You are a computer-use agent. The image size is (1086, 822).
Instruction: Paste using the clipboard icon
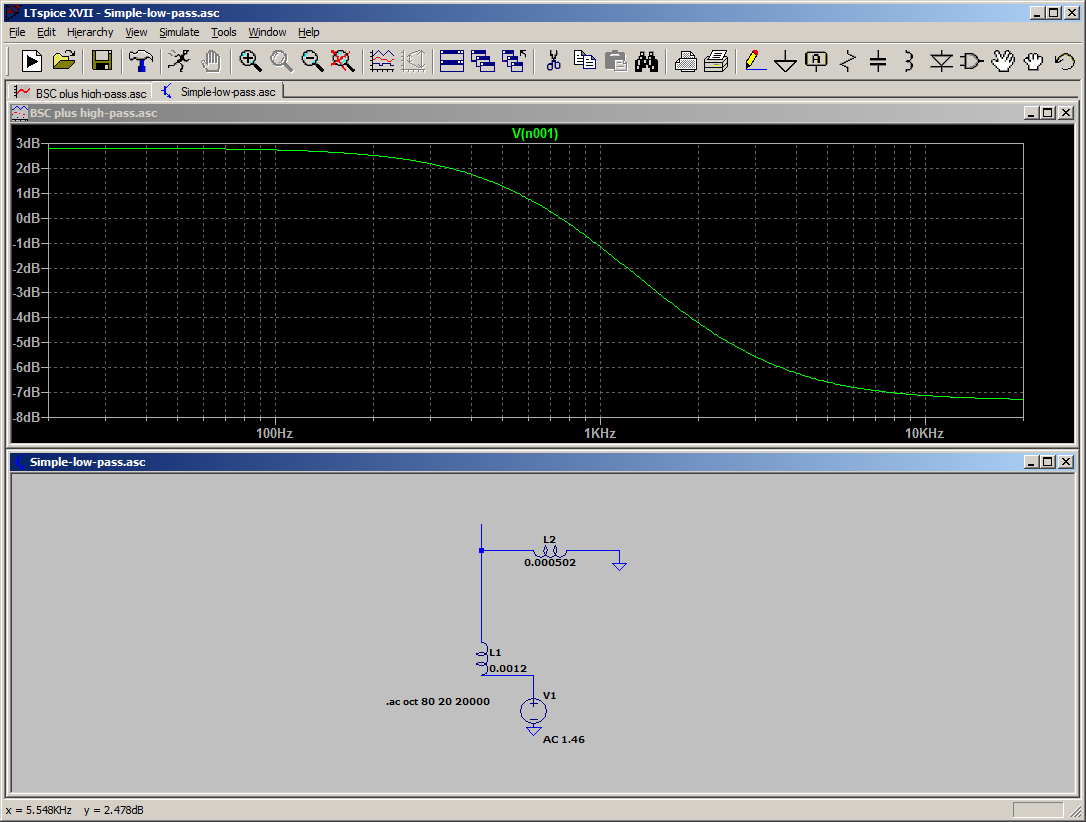click(x=616, y=62)
